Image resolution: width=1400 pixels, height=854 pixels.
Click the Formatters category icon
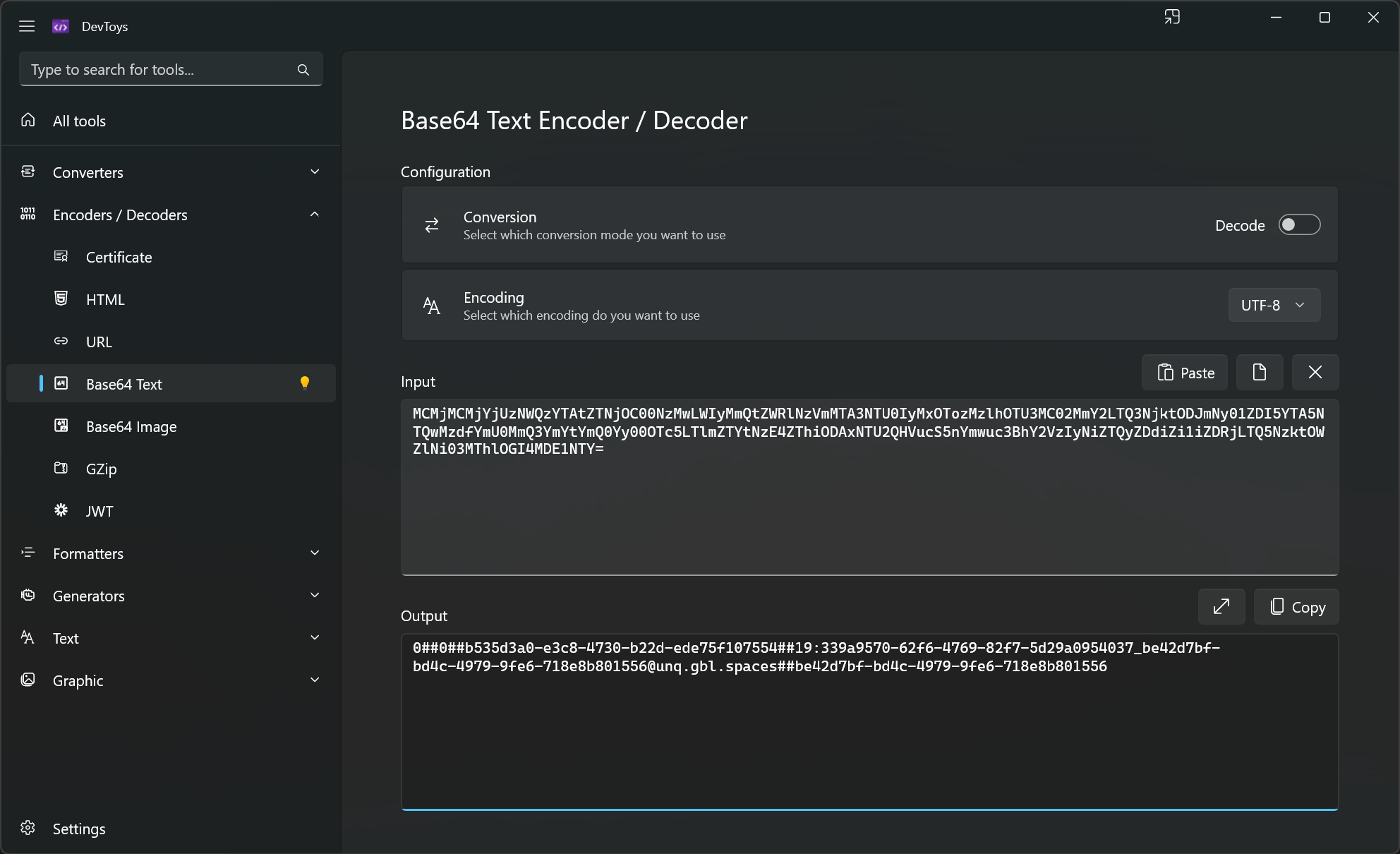tap(28, 553)
